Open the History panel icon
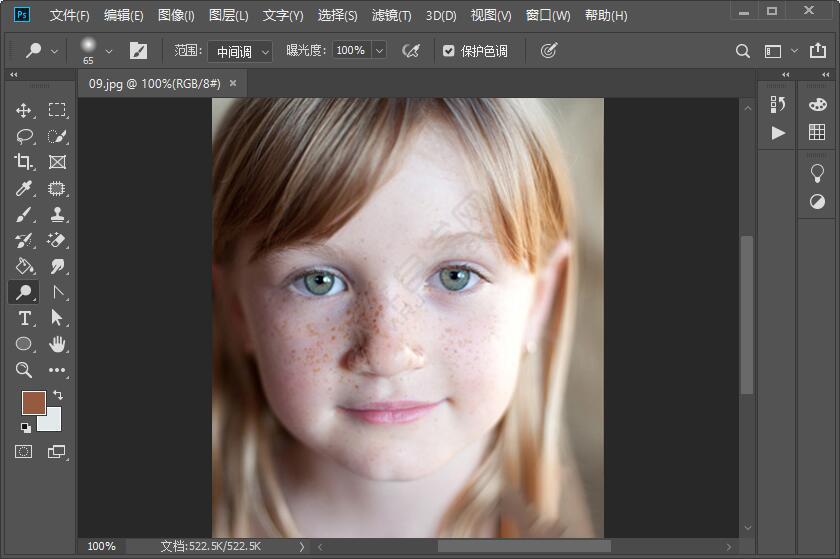Screen dimensions: 840x559 coord(778,105)
